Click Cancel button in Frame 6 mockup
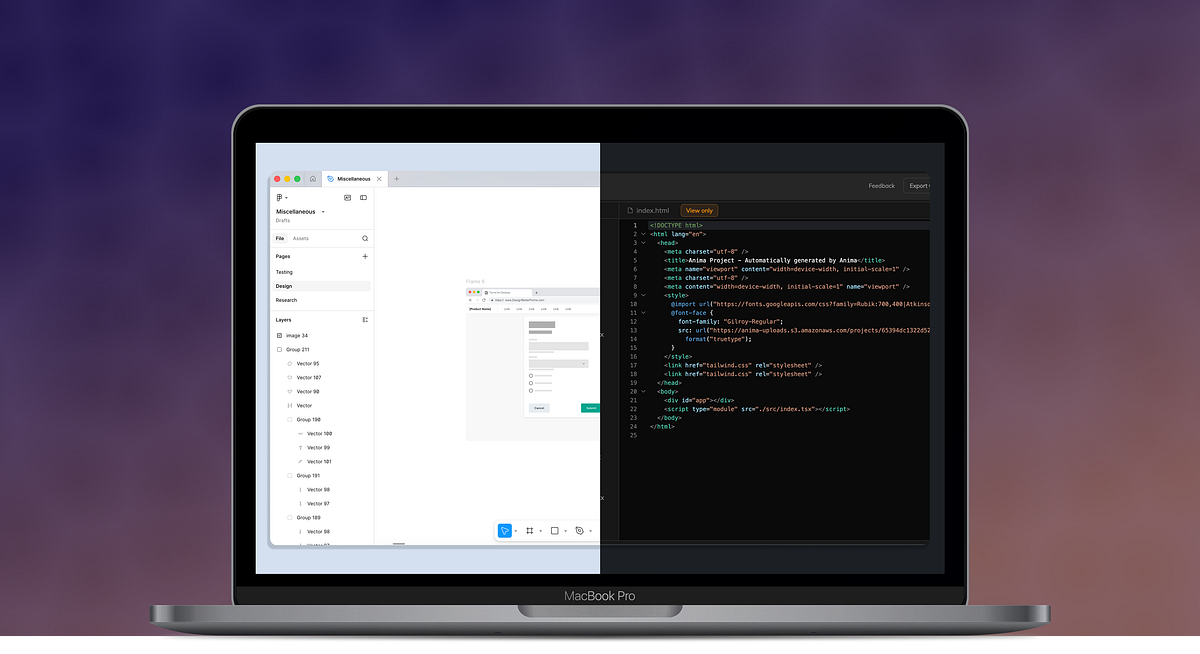 point(539,408)
